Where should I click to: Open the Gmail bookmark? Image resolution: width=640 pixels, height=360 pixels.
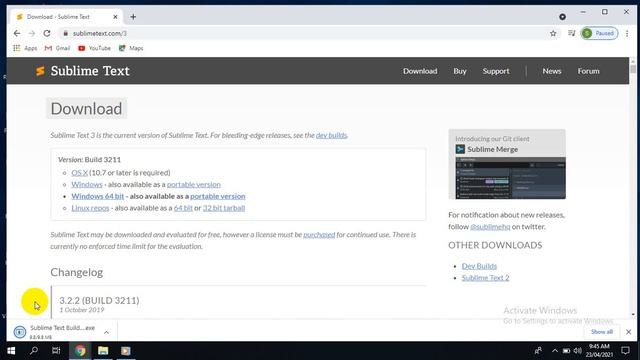(57, 48)
